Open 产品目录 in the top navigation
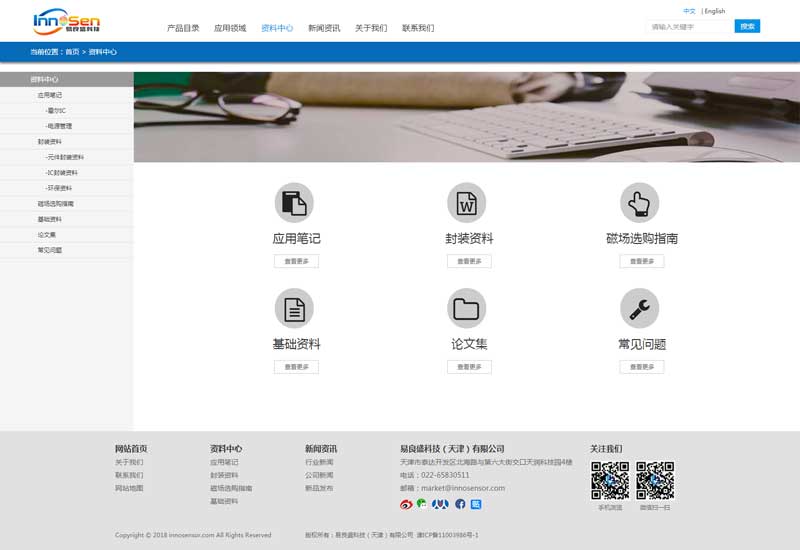The image size is (800, 550). (x=183, y=28)
